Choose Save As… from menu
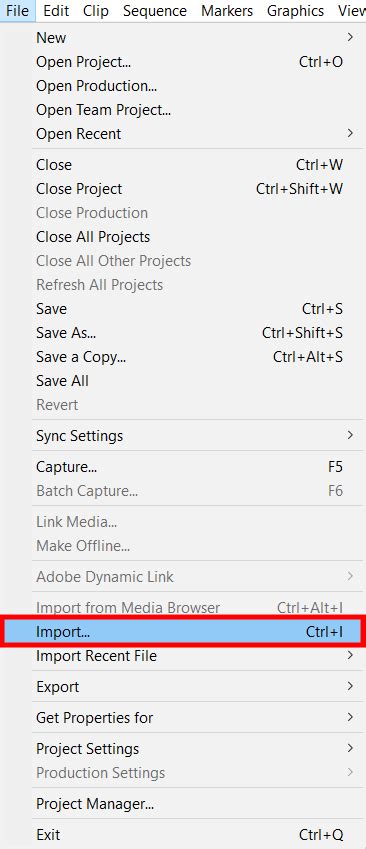The height and width of the screenshot is (849, 366). click(x=194, y=333)
